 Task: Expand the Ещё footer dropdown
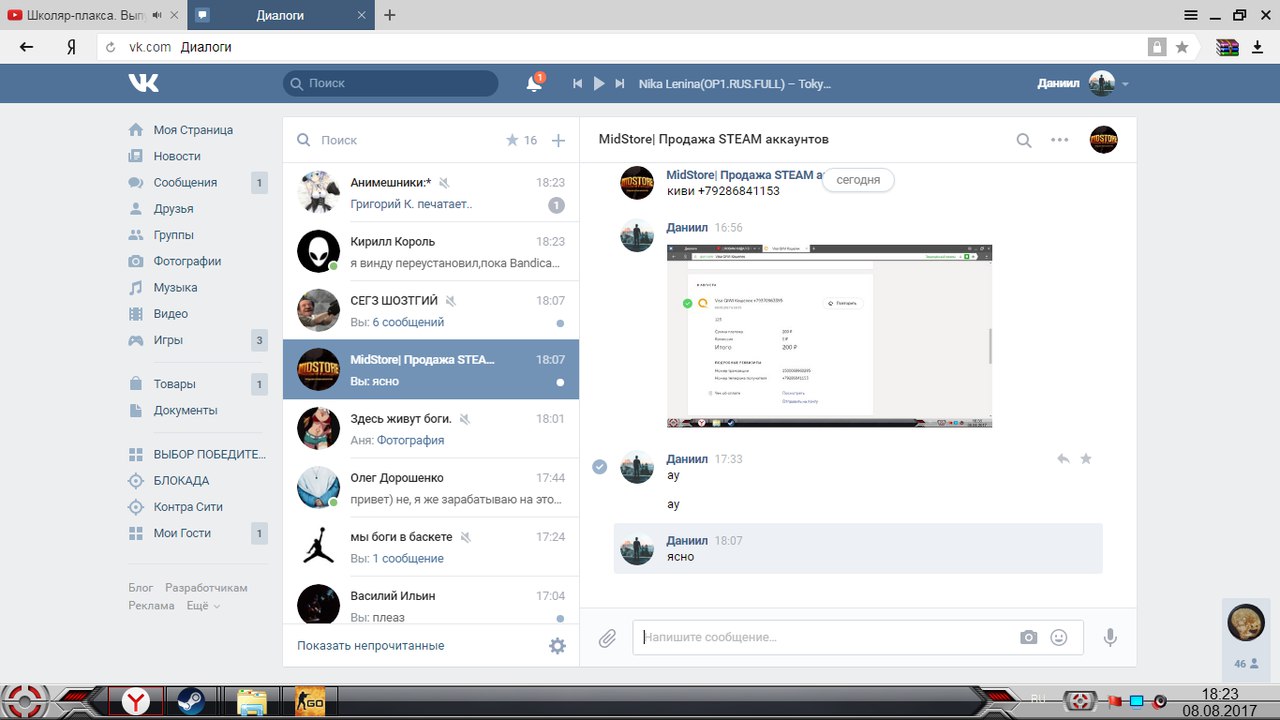pos(203,606)
